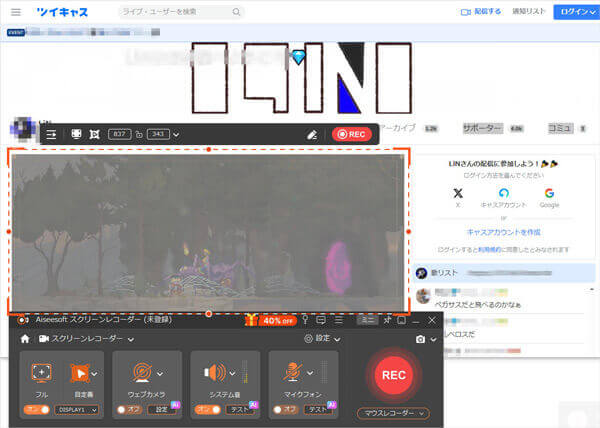Open the Aiseesoft three-line menu icon
Image resolution: width=600 pixels, height=428 pixels.
(x=339, y=320)
